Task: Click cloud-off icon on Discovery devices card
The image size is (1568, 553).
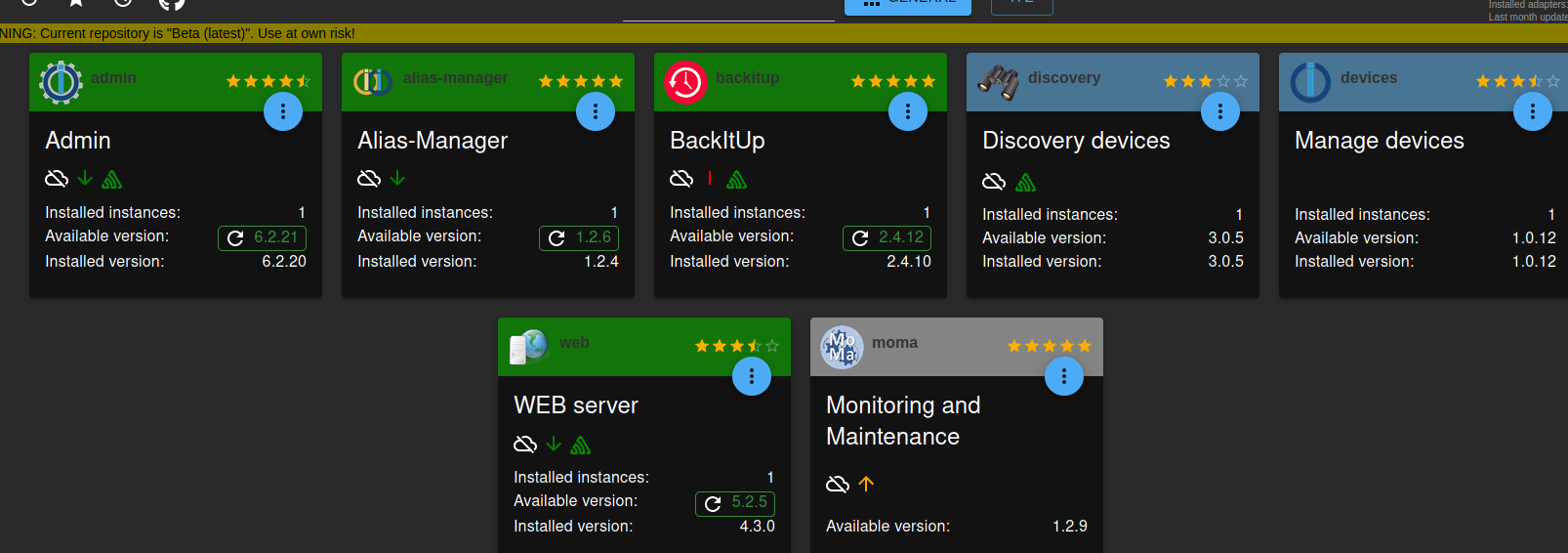Action: coord(994,181)
